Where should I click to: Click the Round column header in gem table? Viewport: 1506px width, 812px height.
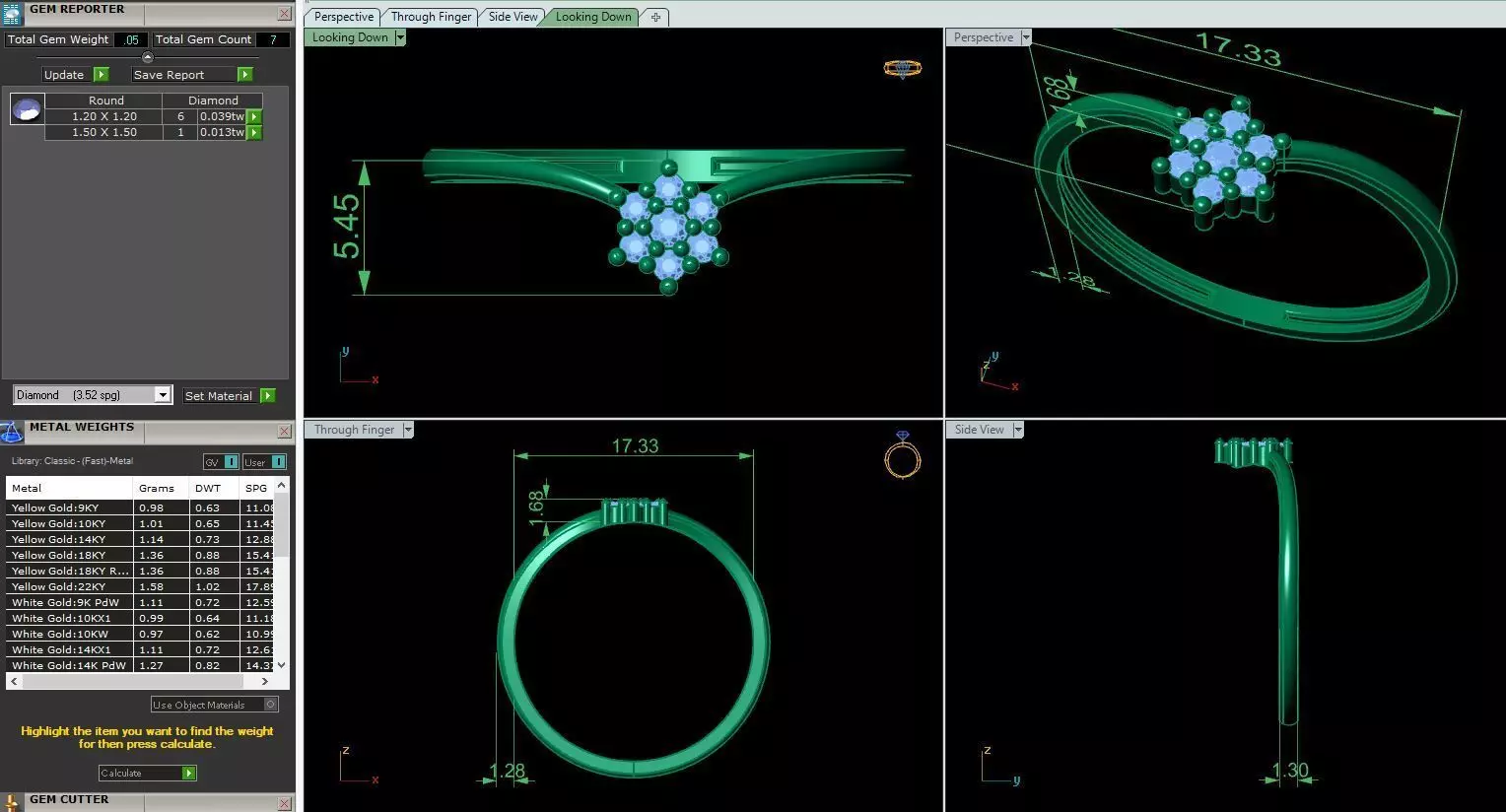tap(105, 101)
